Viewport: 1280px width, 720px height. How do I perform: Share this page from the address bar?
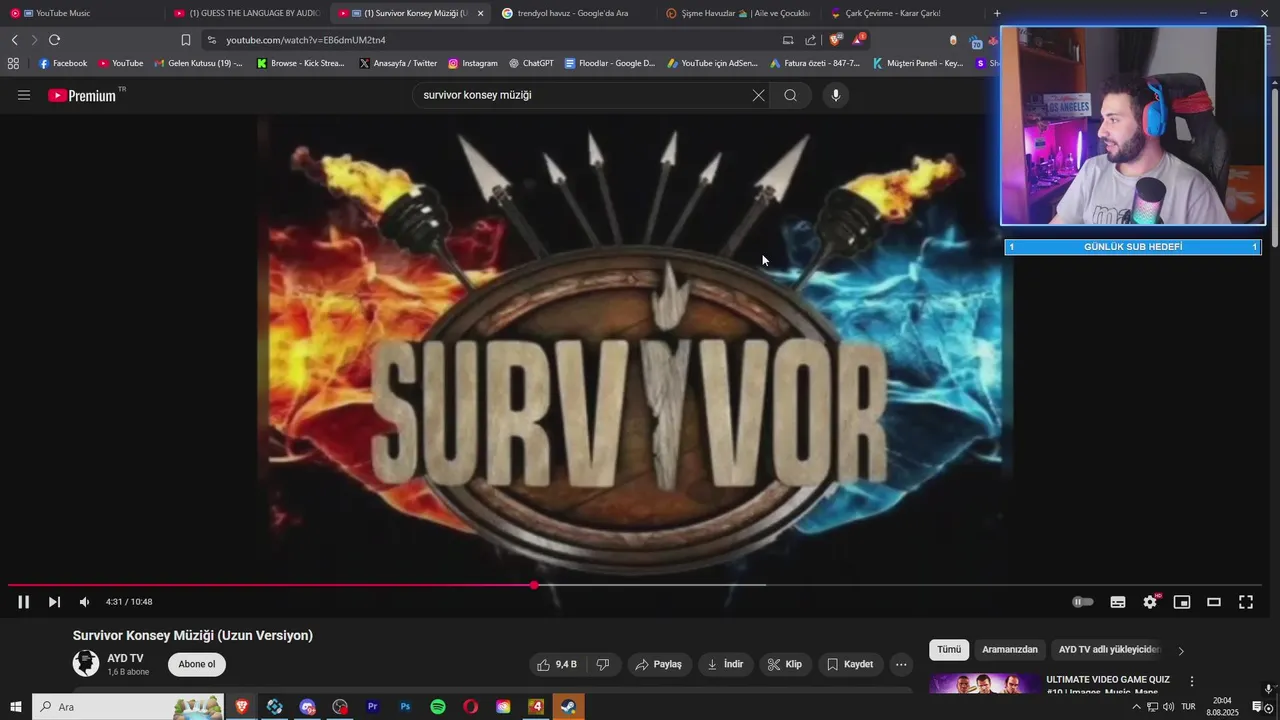[x=810, y=40]
